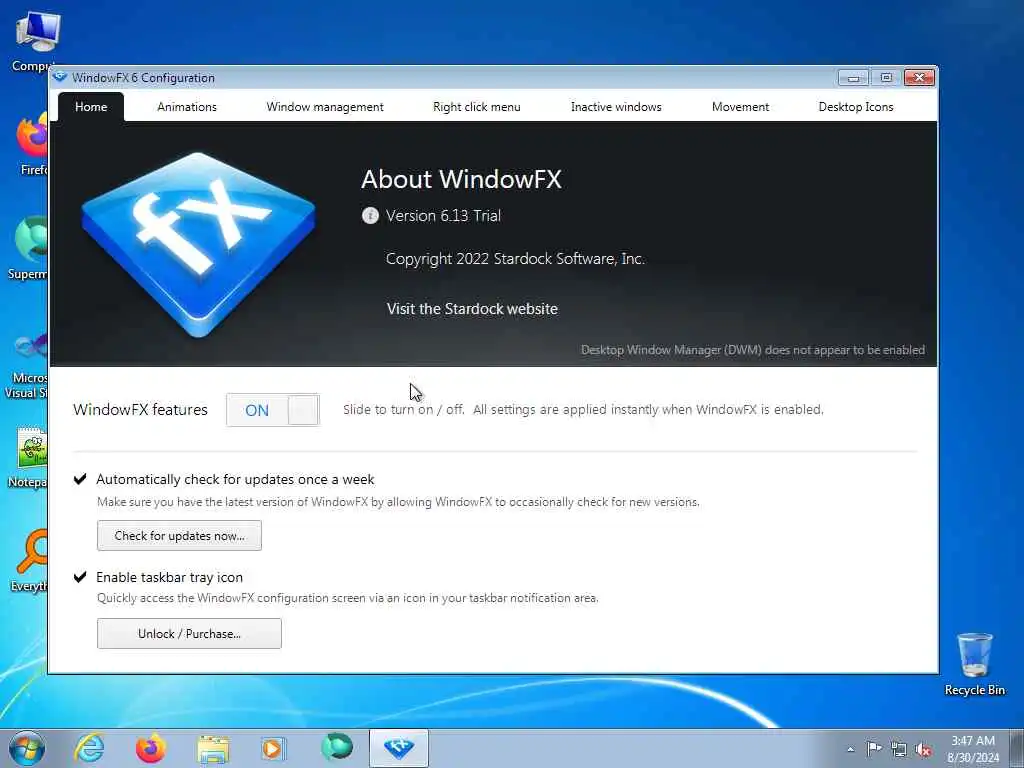The width and height of the screenshot is (1024, 768).
Task: Show hidden tray icons arrow
Action: [850, 750]
